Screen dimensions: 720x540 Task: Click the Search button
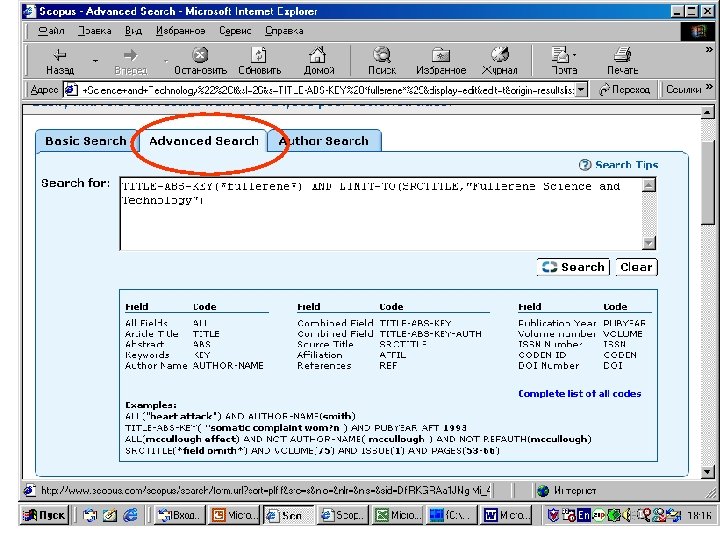(x=573, y=267)
